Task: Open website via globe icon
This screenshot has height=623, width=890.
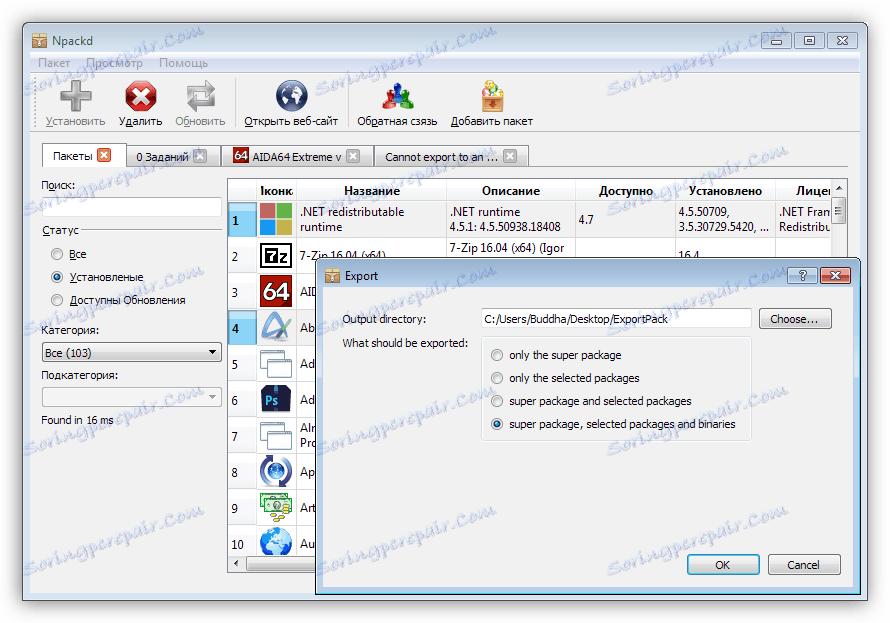Action: tap(291, 95)
